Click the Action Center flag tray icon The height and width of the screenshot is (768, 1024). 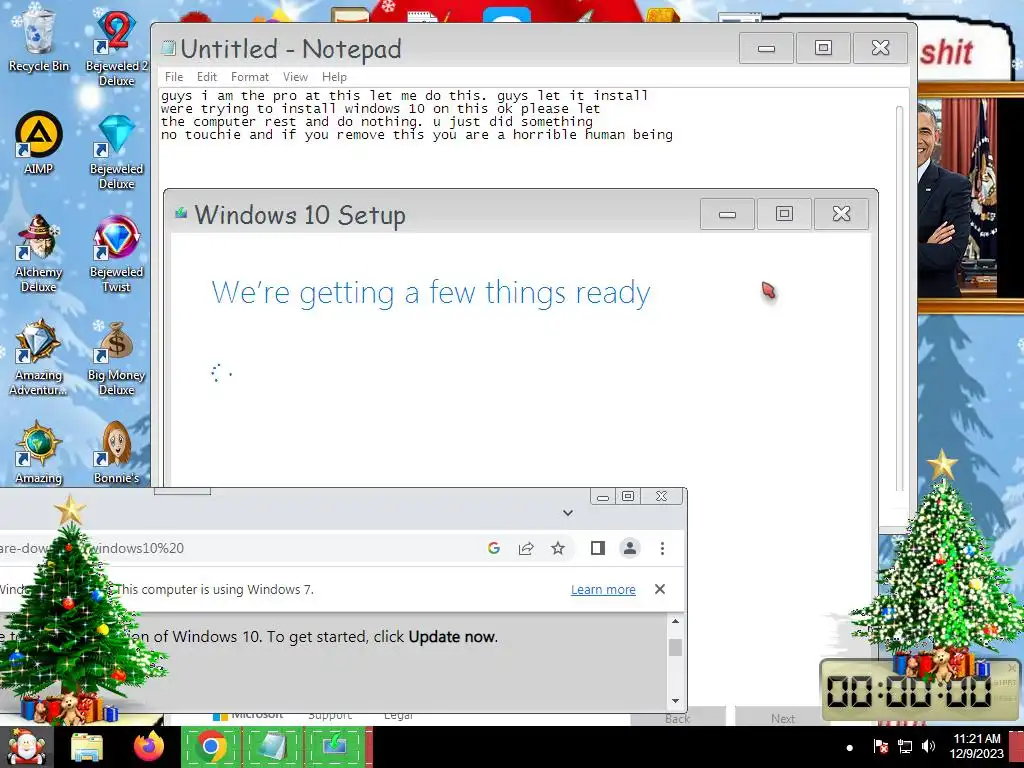point(880,746)
